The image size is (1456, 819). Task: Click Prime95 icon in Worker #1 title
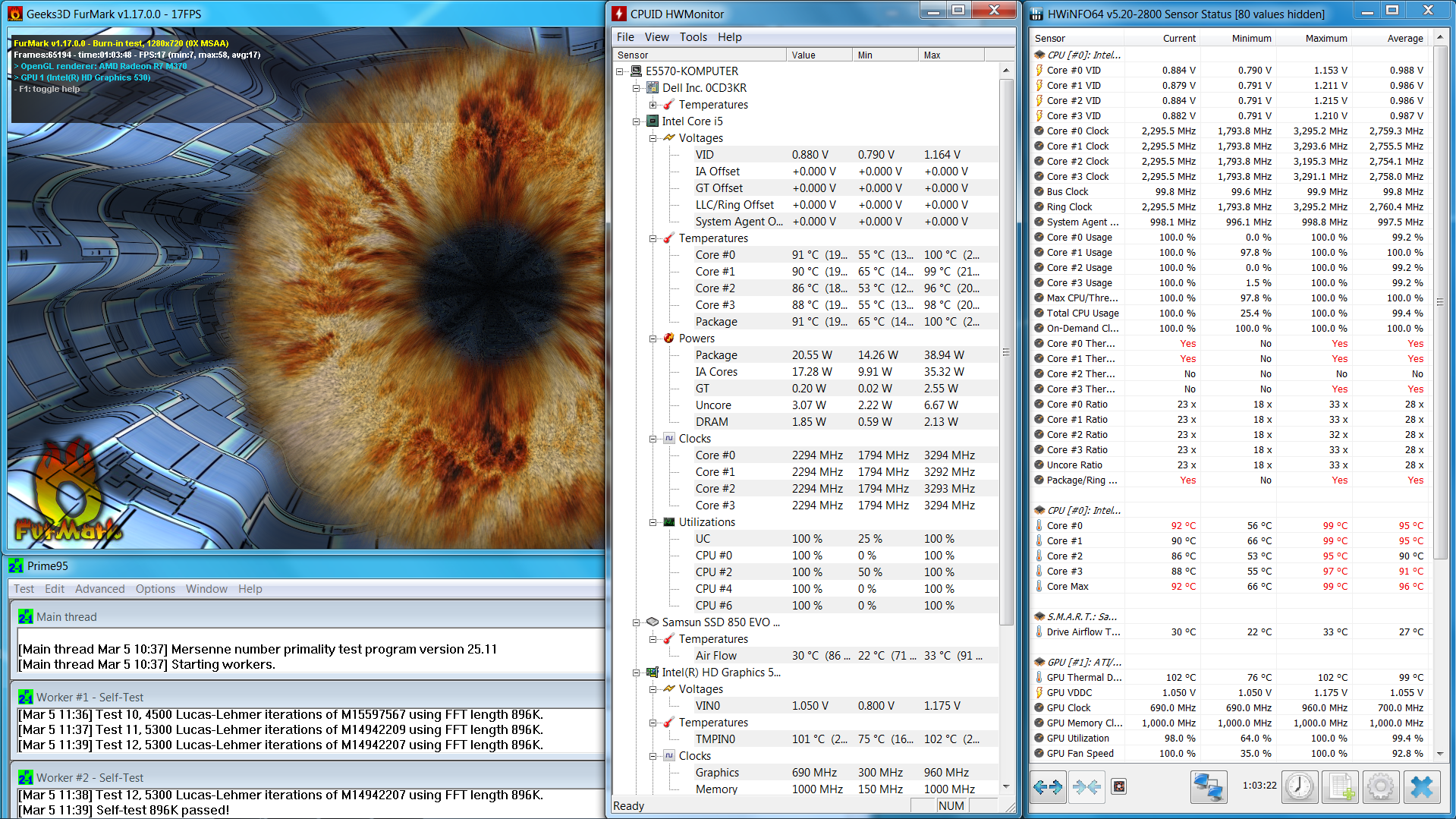click(x=26, y=698)
